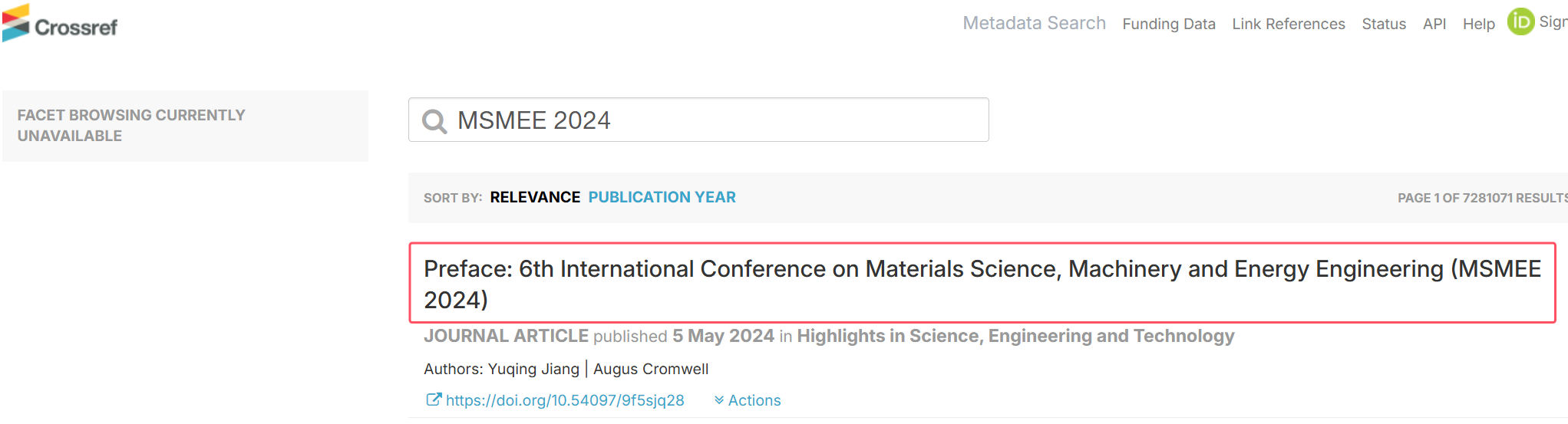Click the Sign in link
The height and width of the screenshot is (424, 1568).
click(x=1553, y=22)
